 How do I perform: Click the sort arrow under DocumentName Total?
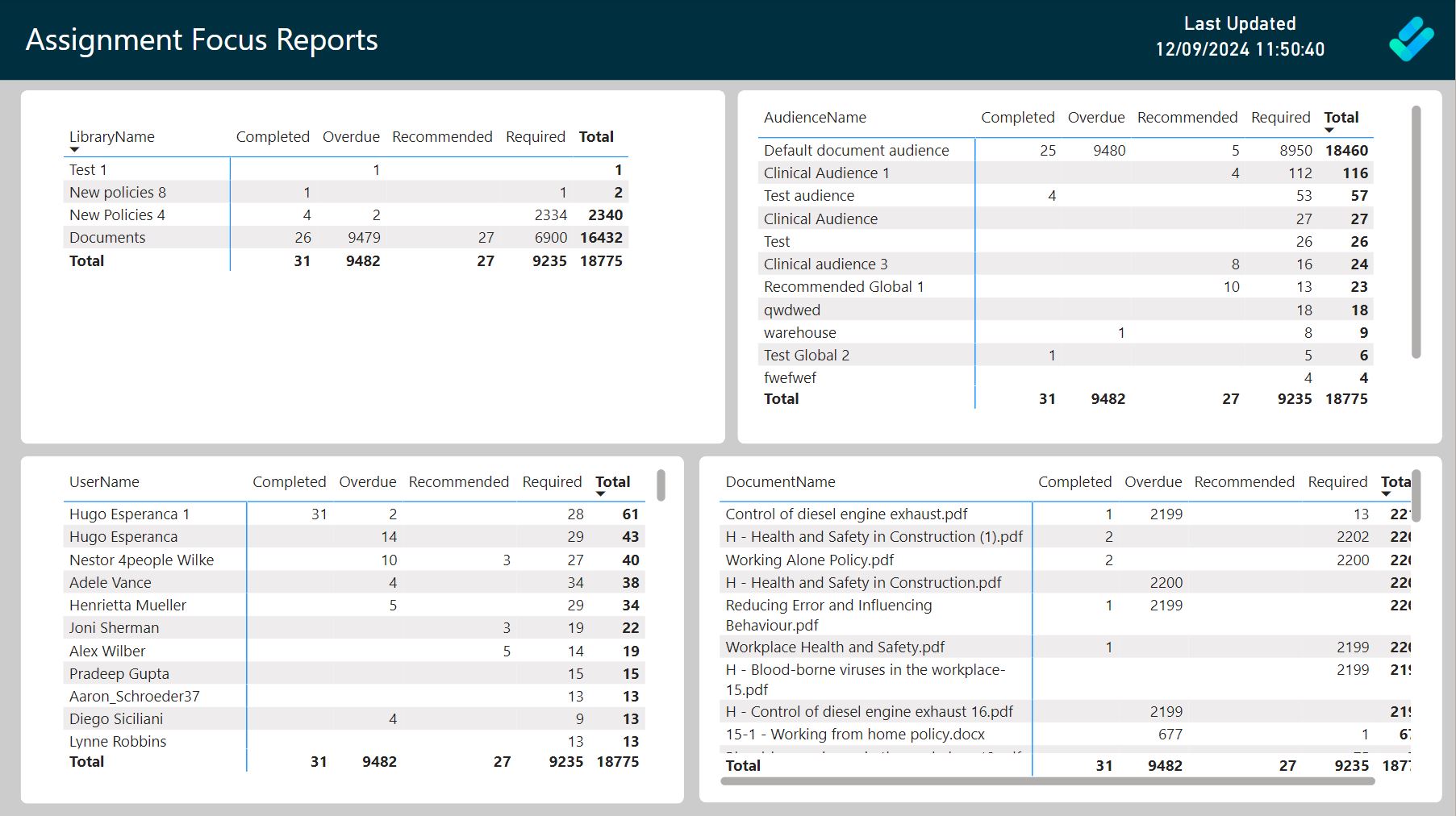point(1386,494)
